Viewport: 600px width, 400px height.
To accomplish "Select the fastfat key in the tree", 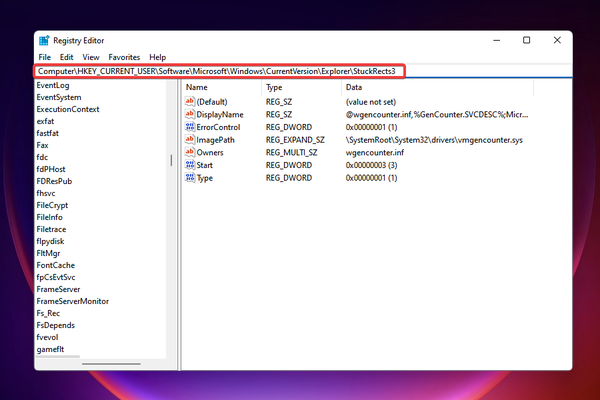I will click(x=47, y=133).
